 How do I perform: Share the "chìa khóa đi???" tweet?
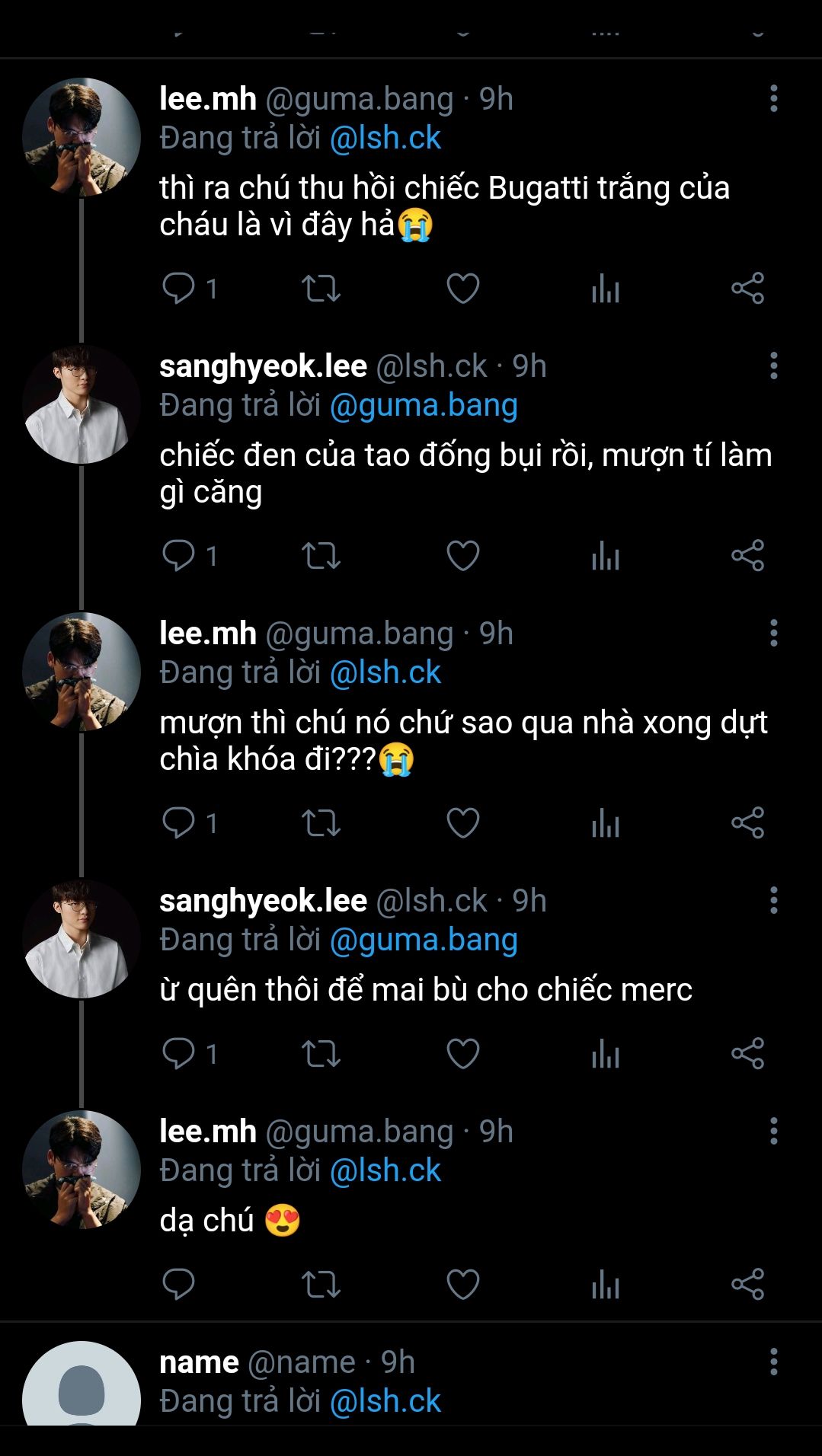pos(747,823)
